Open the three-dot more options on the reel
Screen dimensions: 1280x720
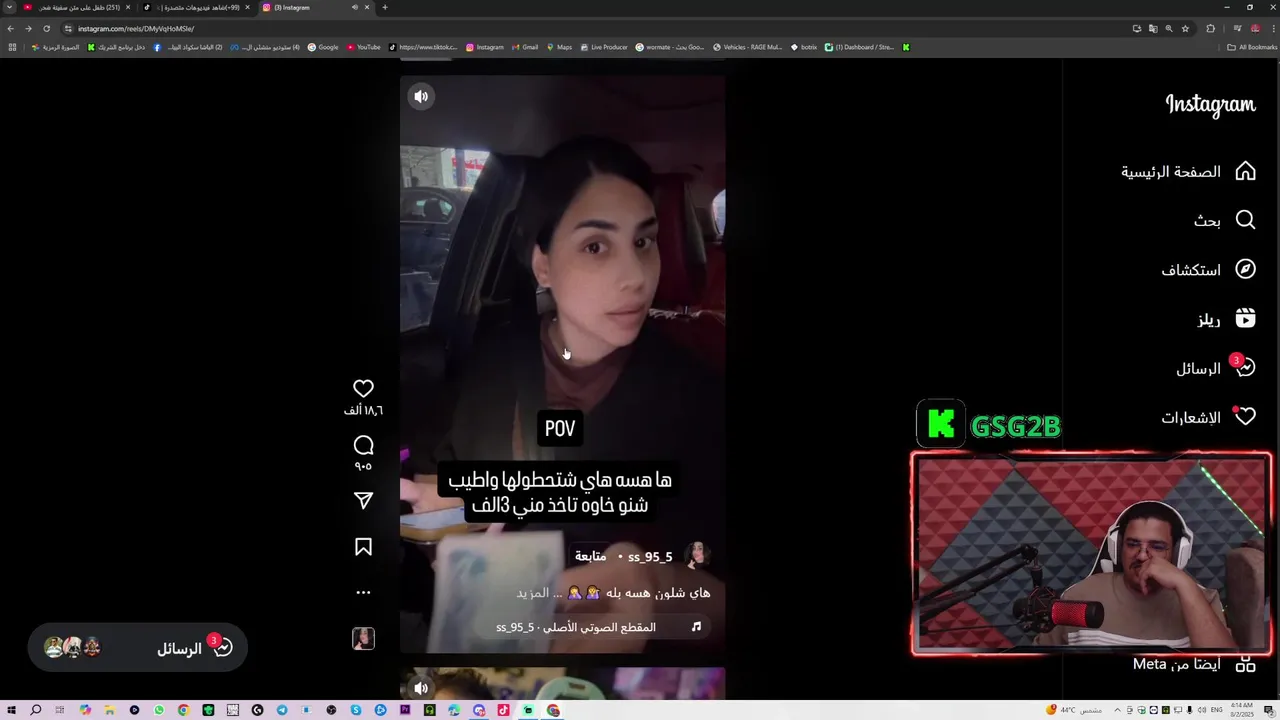coord(363,592)
